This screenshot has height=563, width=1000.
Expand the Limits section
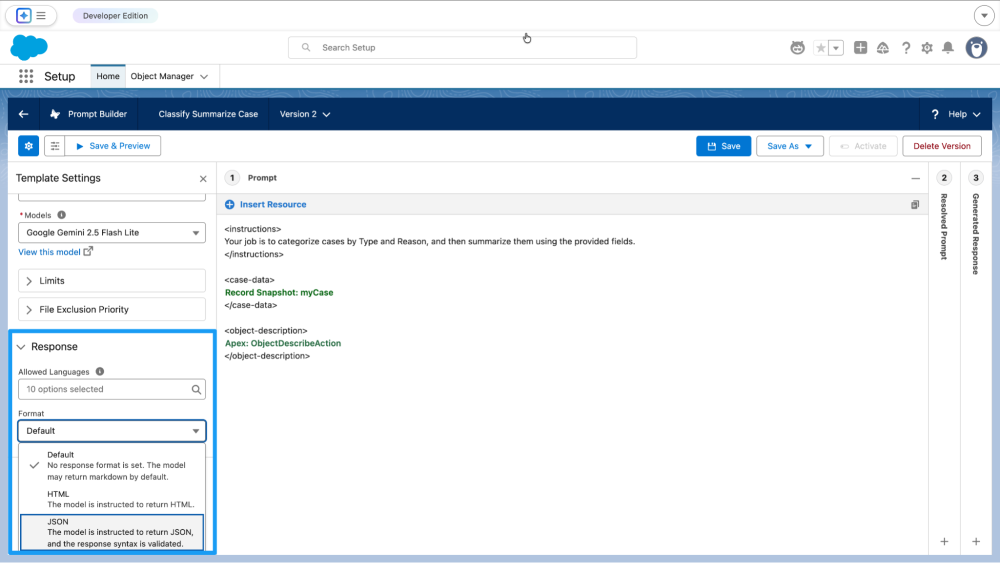click(112, 281)
